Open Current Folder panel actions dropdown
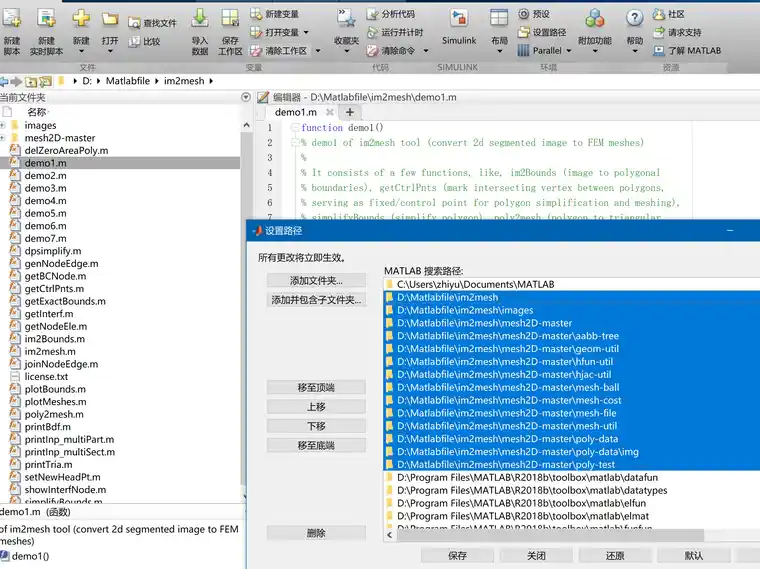Viewport: 760px width, 569px height. 246,97
